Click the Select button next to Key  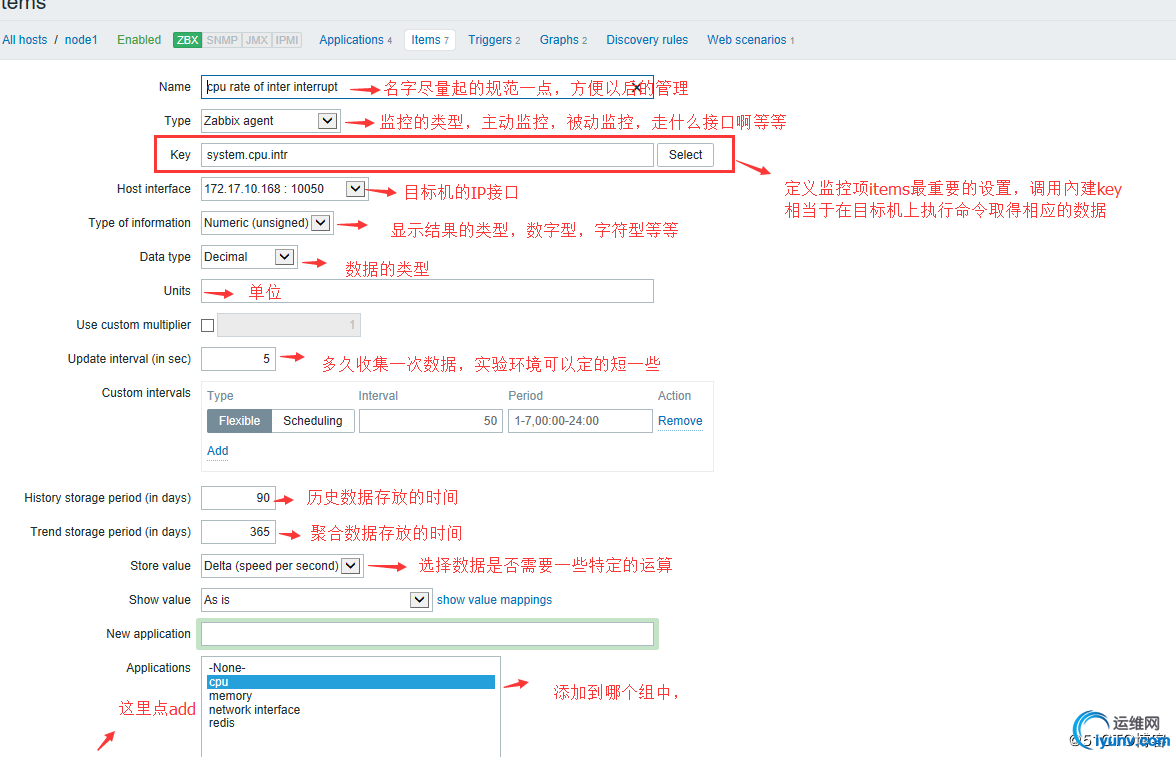click(x=686, y=155)
